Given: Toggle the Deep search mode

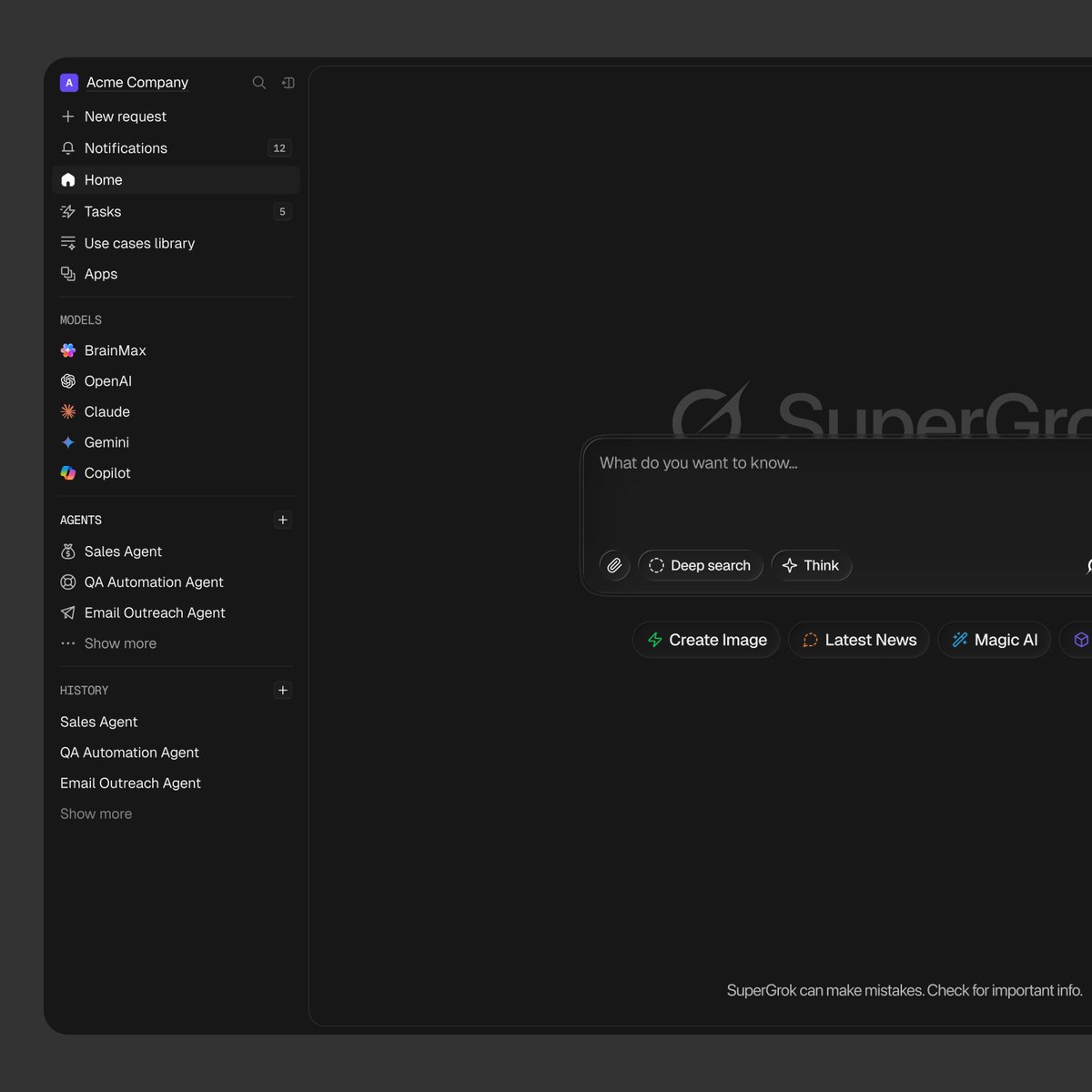Looking at the screenshot, I should [x=701, y=565].
